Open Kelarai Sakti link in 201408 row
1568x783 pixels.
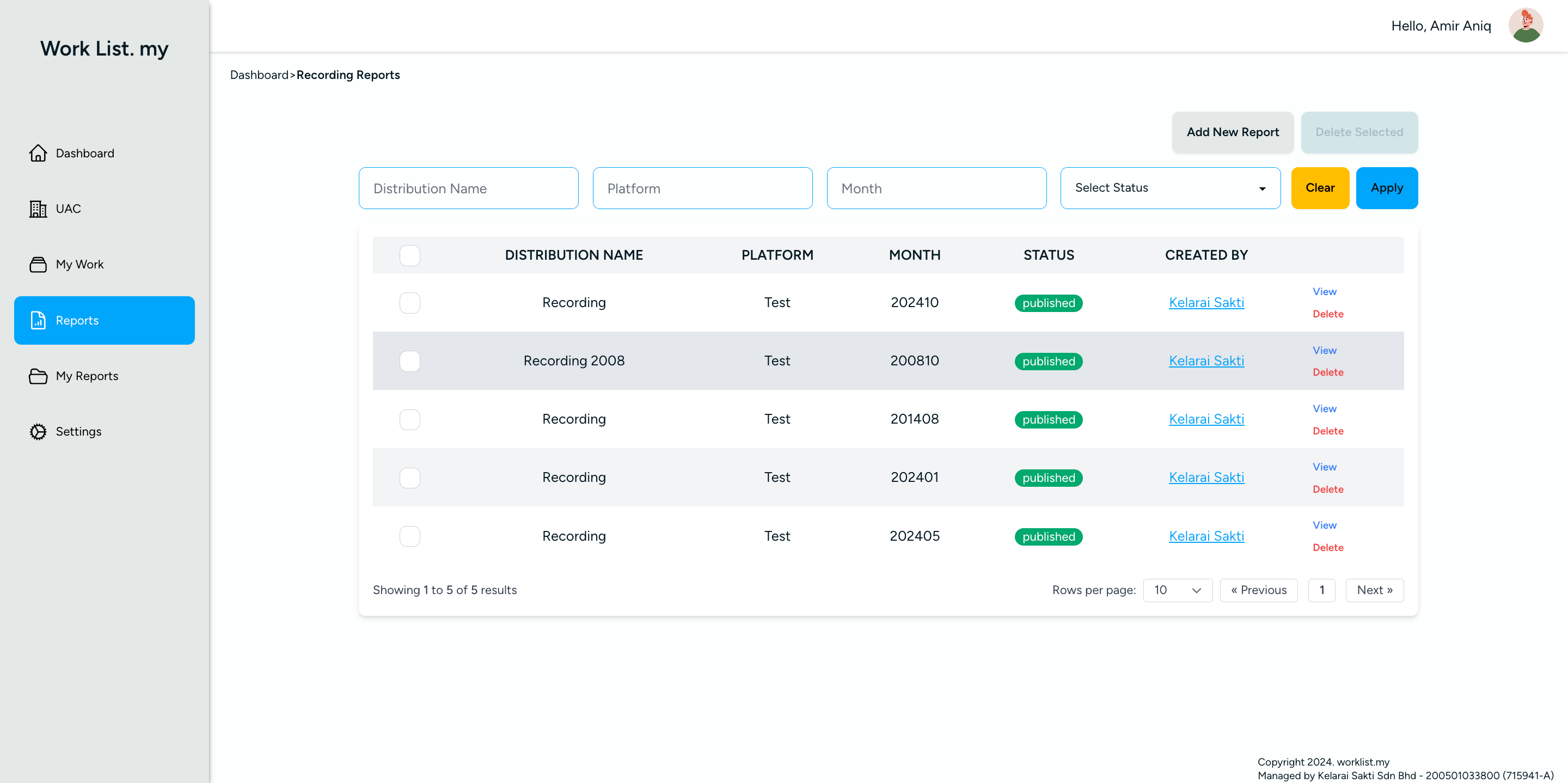[1206, 419]
